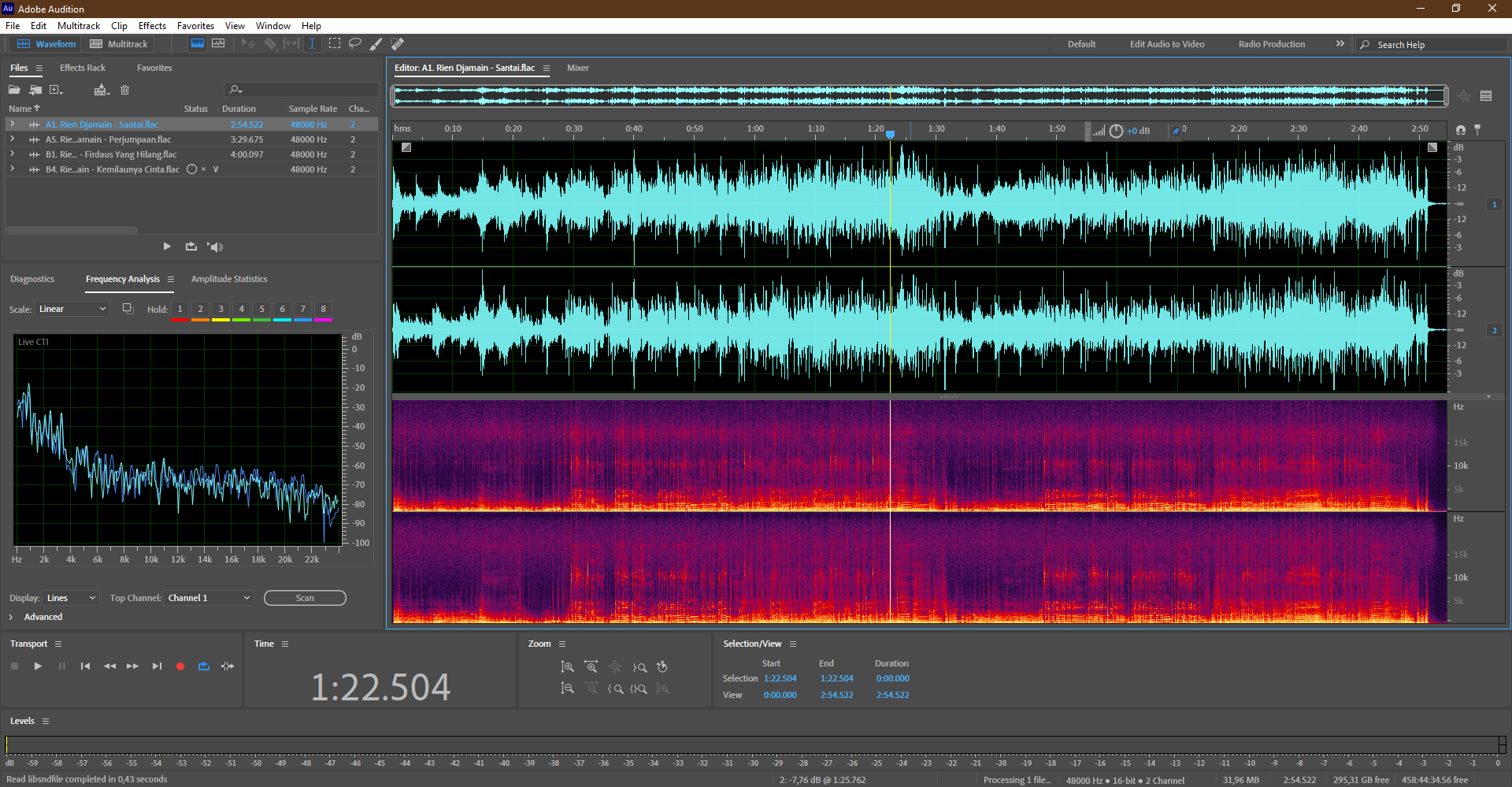Toggle Hold 8 for frequency analysis
The height and width of the screenshot is (787, 1512).
coord(323,310)
